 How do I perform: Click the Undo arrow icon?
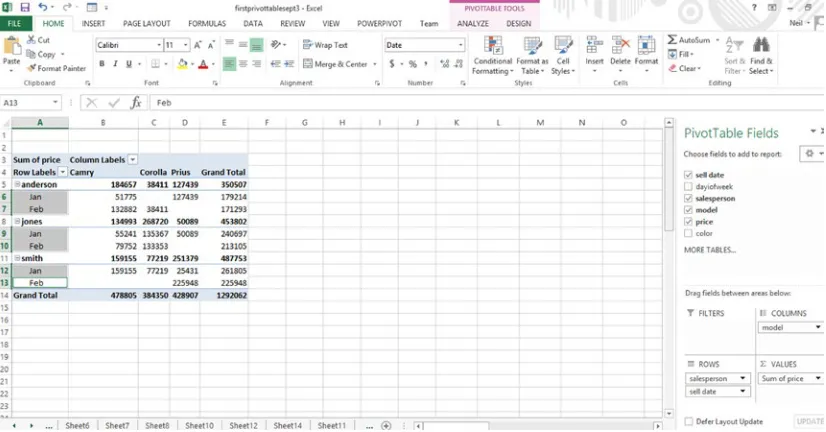43,7
